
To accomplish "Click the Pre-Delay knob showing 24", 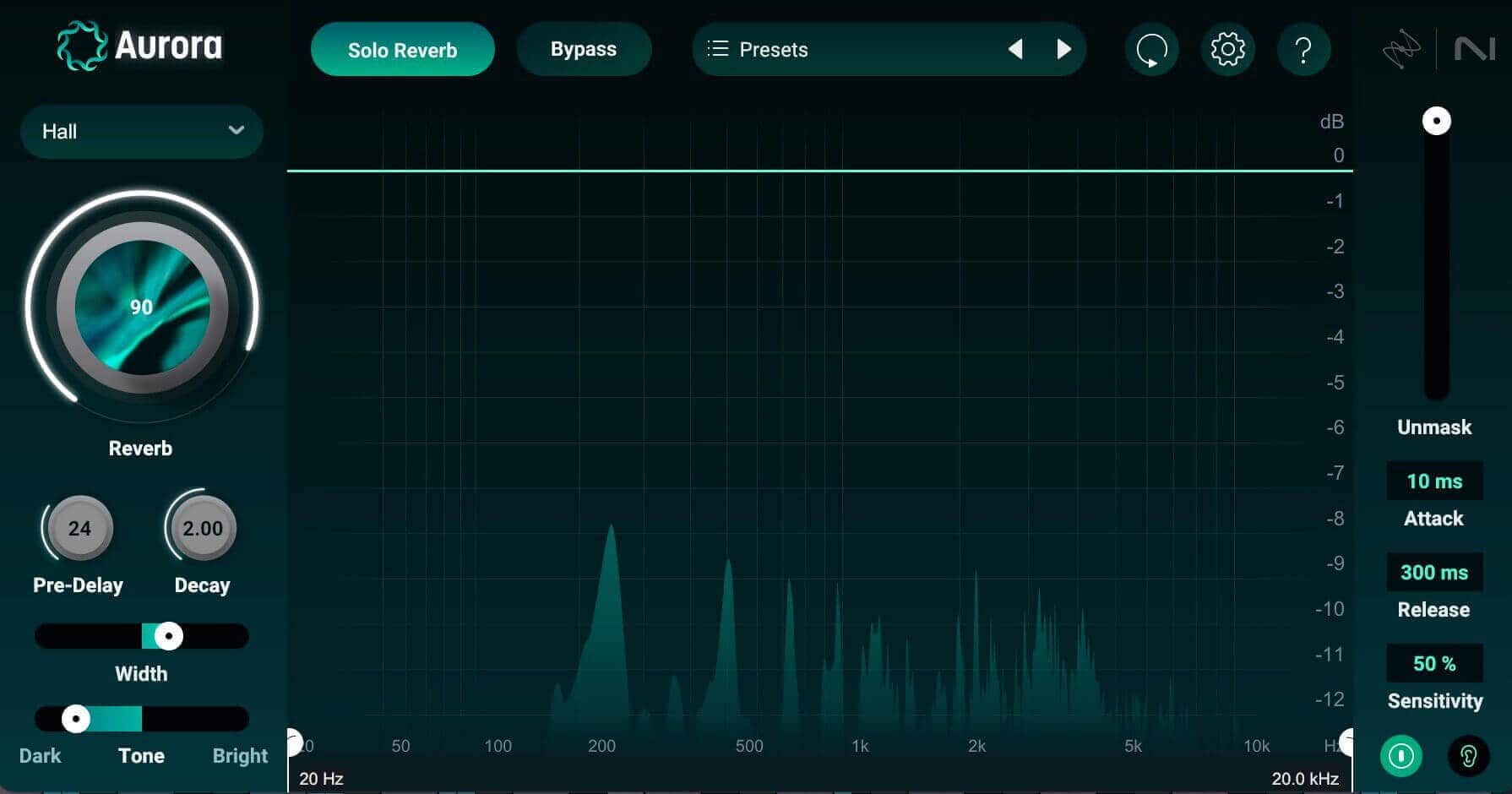I will [79, 529].
